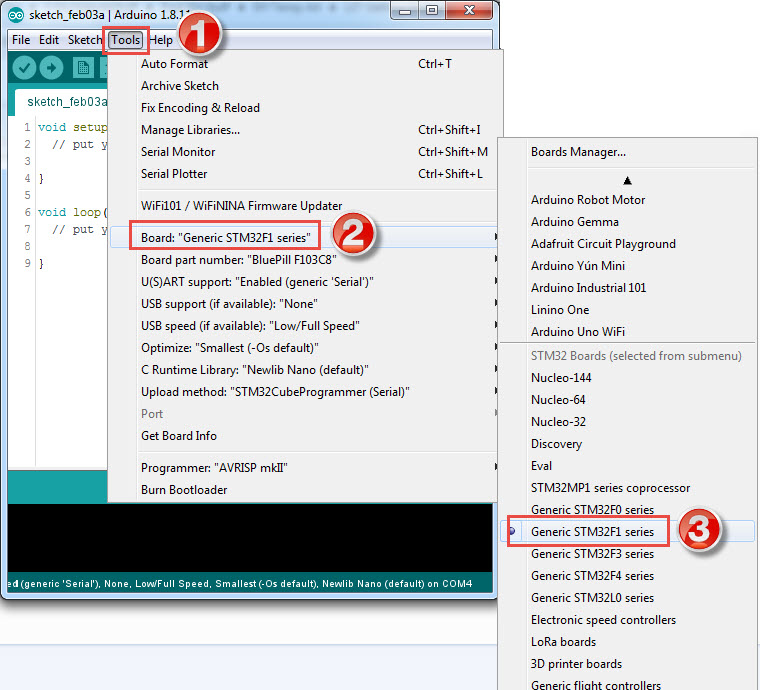Click the black console output area
Image resolution: width=760 pixels, height=690 pixels.
(250, 539)
